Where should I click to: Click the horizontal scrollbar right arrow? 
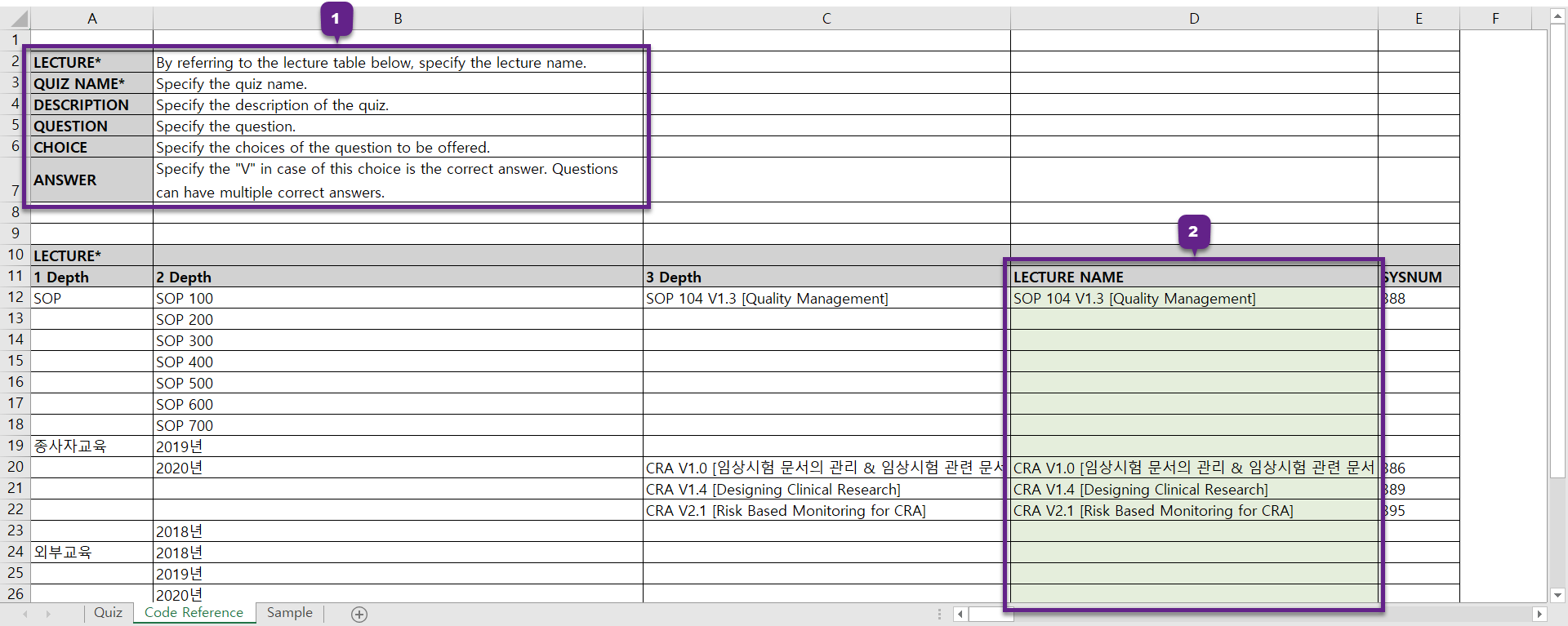coord(1539,614)
